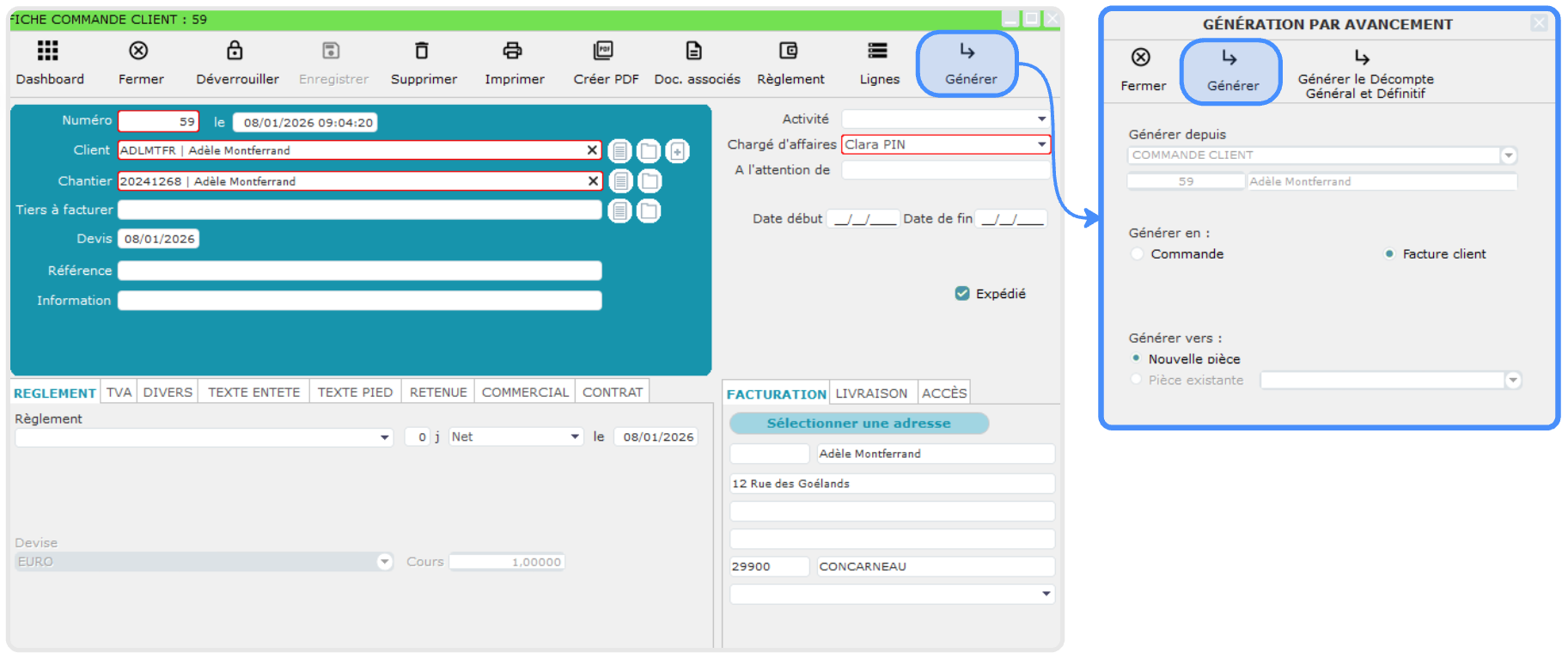Expand the Net payment term dropdown

pyautogui.click(x=575, y=437)
